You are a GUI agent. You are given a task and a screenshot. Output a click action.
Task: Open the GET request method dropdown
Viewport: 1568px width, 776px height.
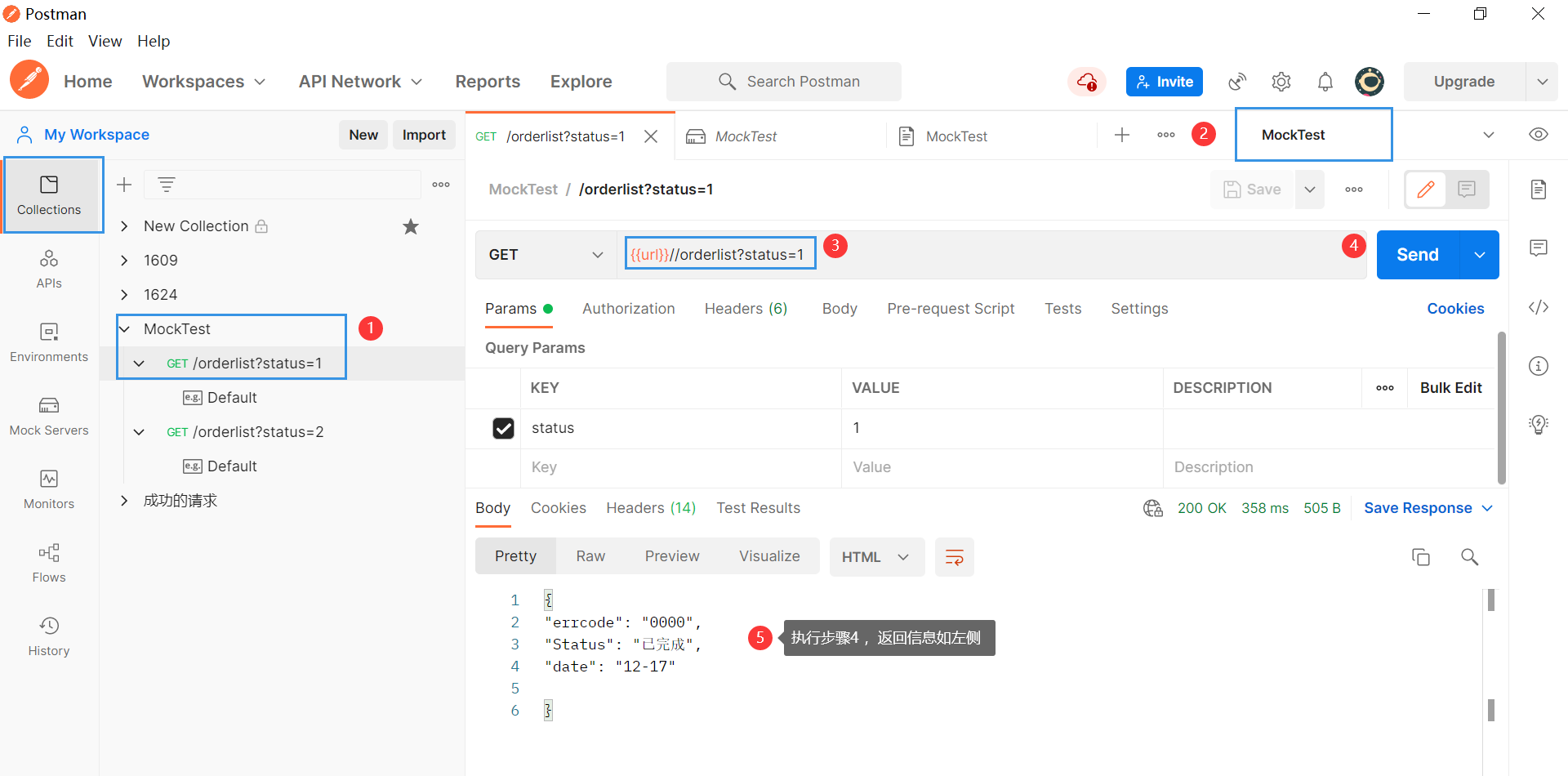pos(545,254)
